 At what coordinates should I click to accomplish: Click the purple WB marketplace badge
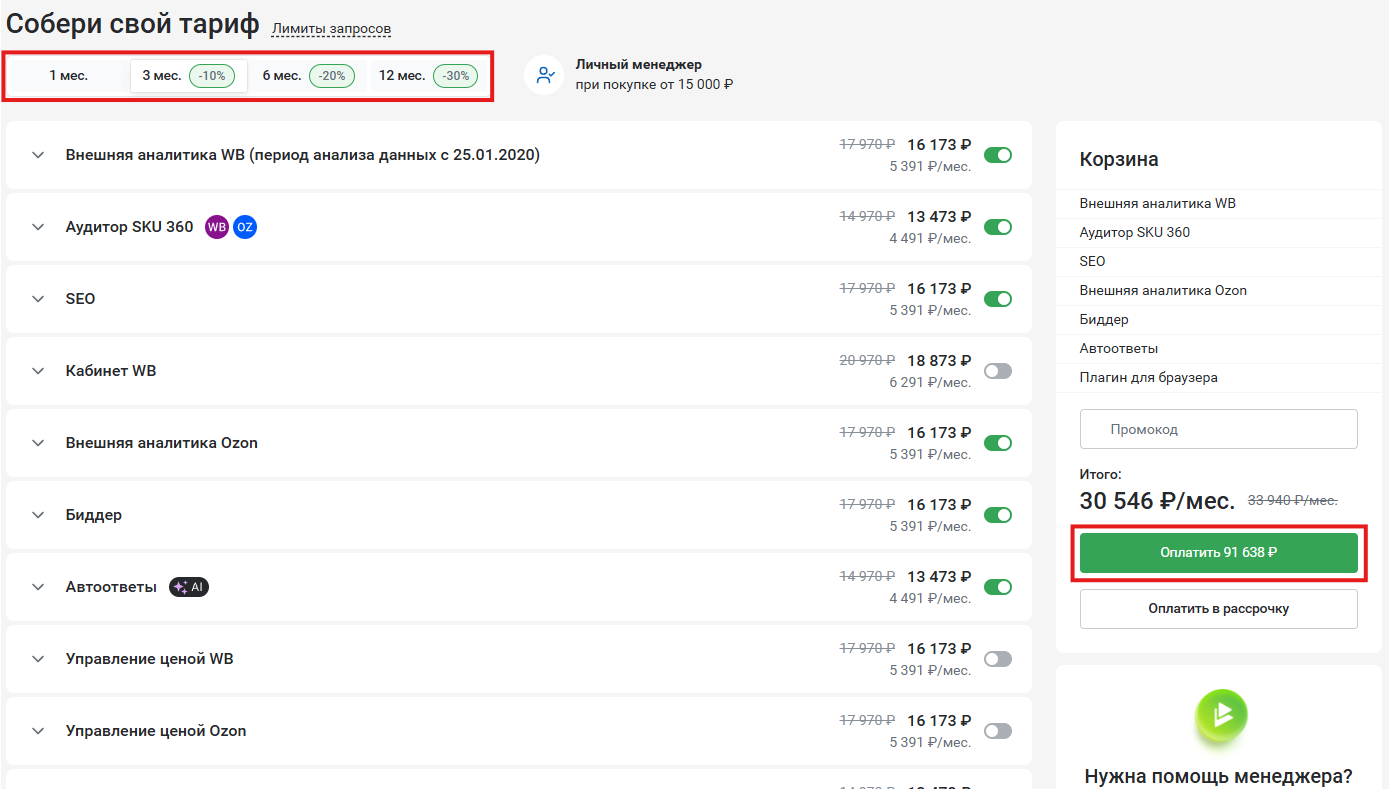pos(216,227)
